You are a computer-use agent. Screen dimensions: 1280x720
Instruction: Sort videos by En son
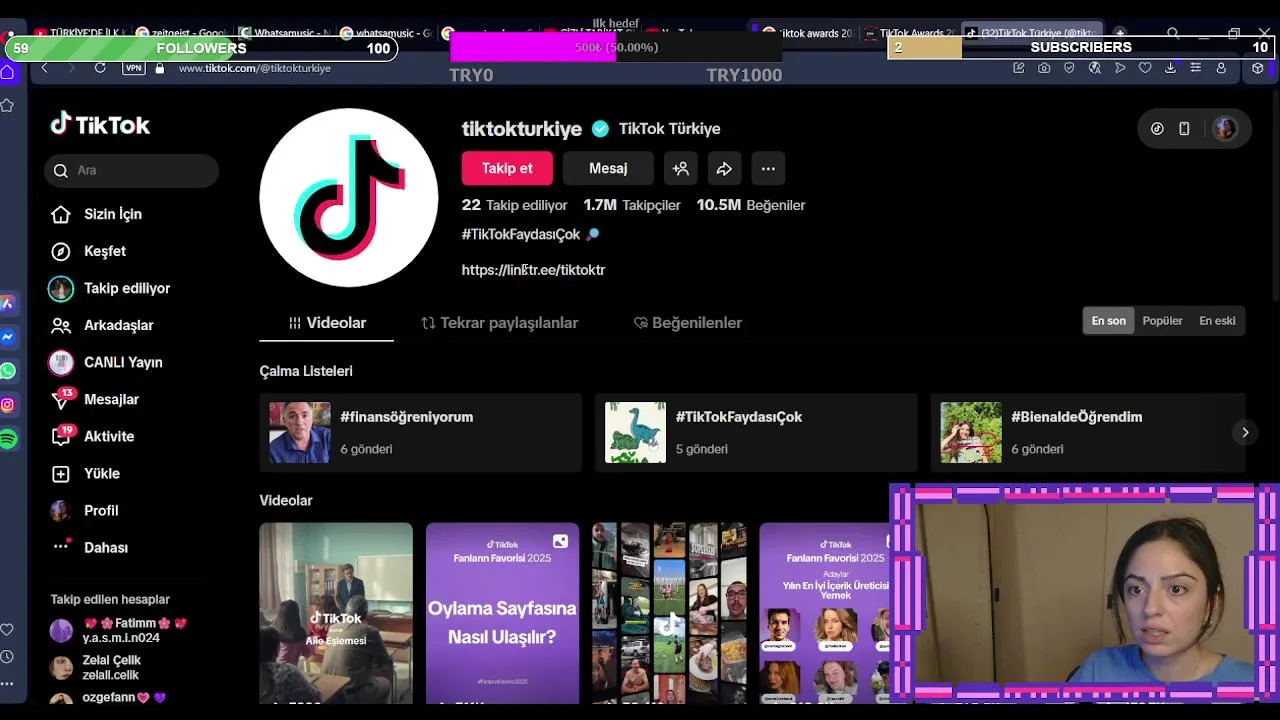[x=1108, y=321]
